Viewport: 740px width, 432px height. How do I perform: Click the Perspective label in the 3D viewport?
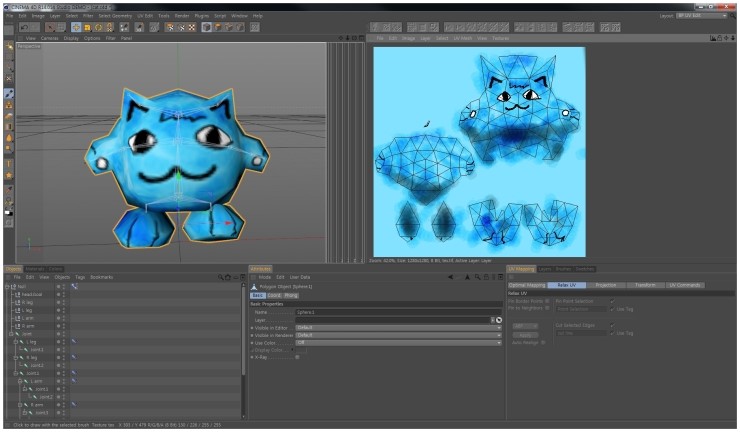coord(29,46)
